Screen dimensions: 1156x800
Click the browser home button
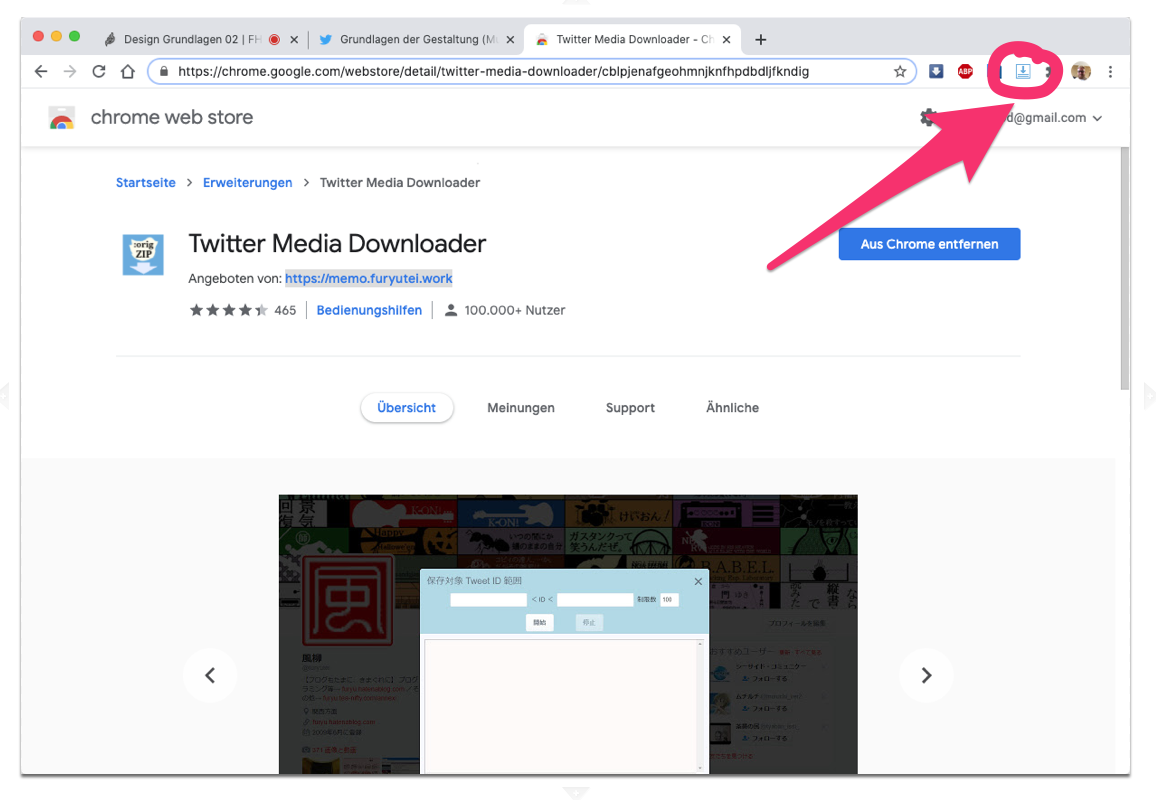[x=127, y=71]
